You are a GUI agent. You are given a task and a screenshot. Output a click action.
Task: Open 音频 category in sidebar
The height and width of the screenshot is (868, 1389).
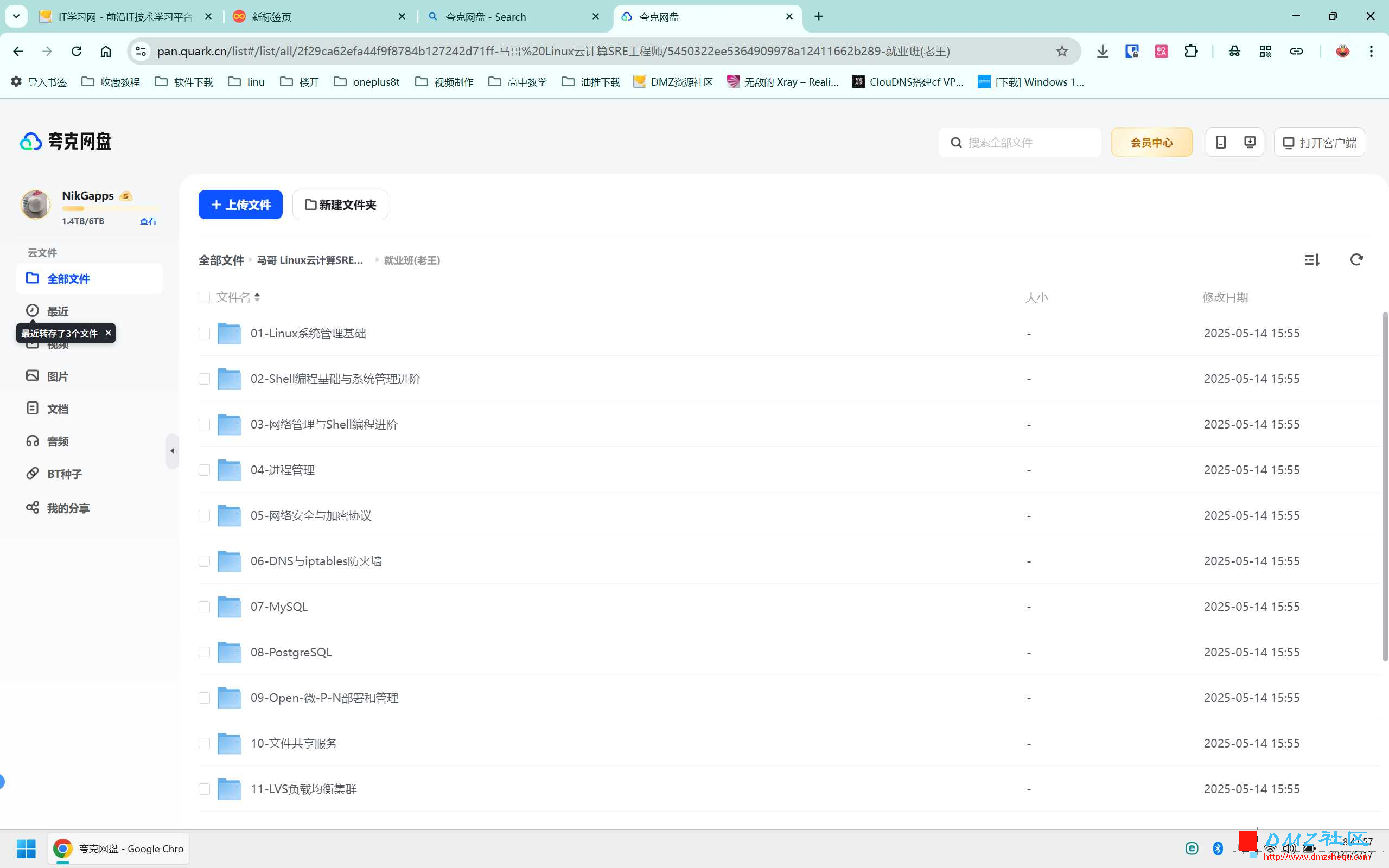point(47,442)
